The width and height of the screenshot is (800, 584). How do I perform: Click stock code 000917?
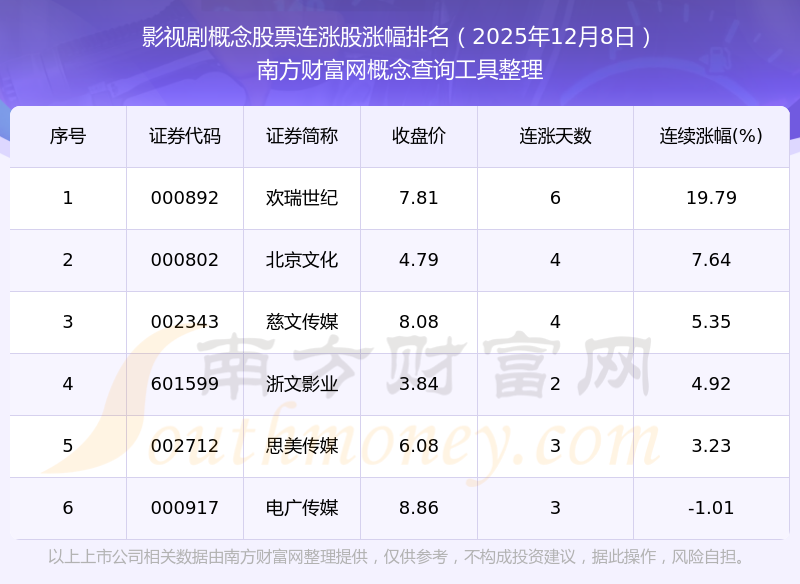click(185, 508)
